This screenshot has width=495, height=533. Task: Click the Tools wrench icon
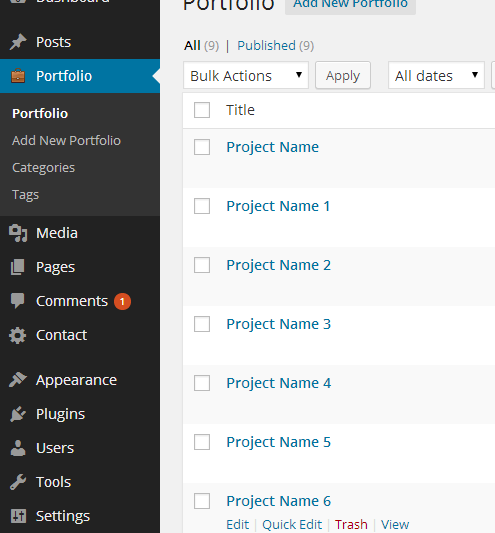point(18,482)
